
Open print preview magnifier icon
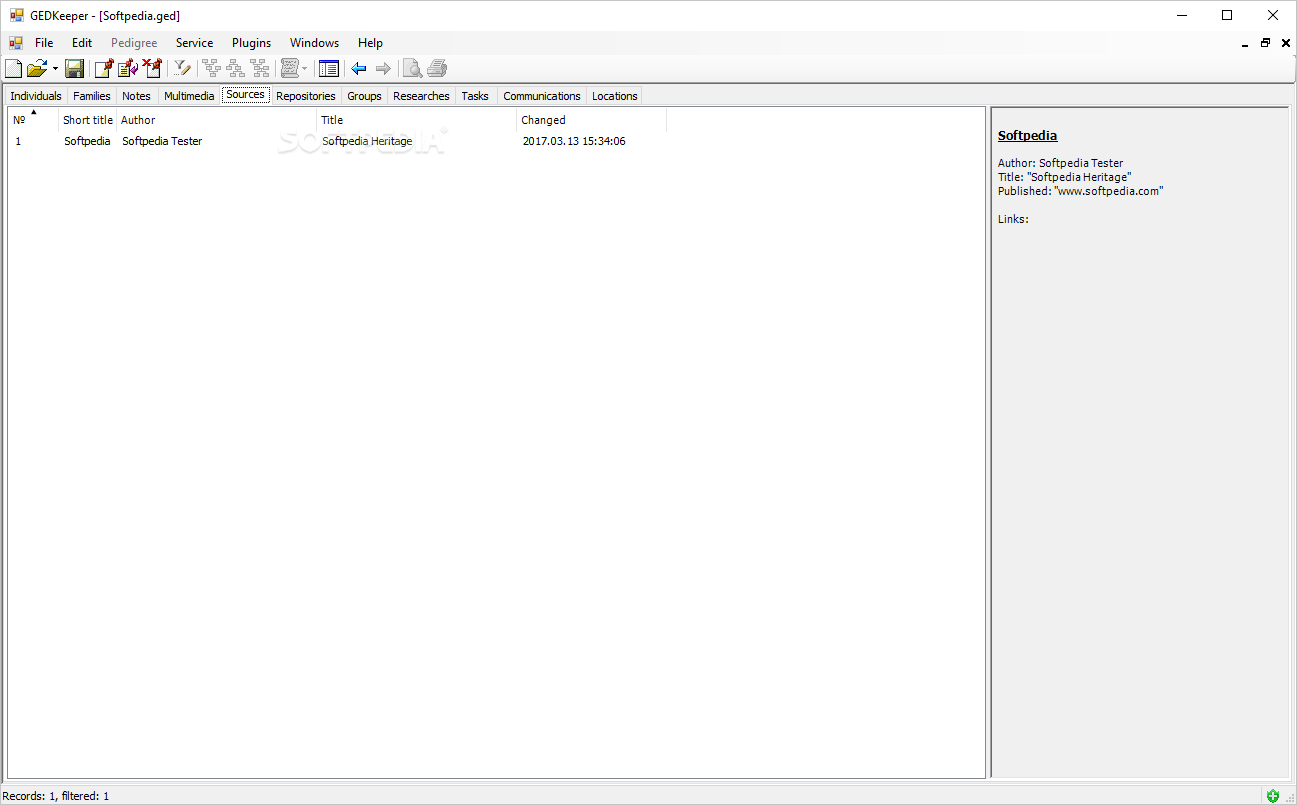point(412,69)
